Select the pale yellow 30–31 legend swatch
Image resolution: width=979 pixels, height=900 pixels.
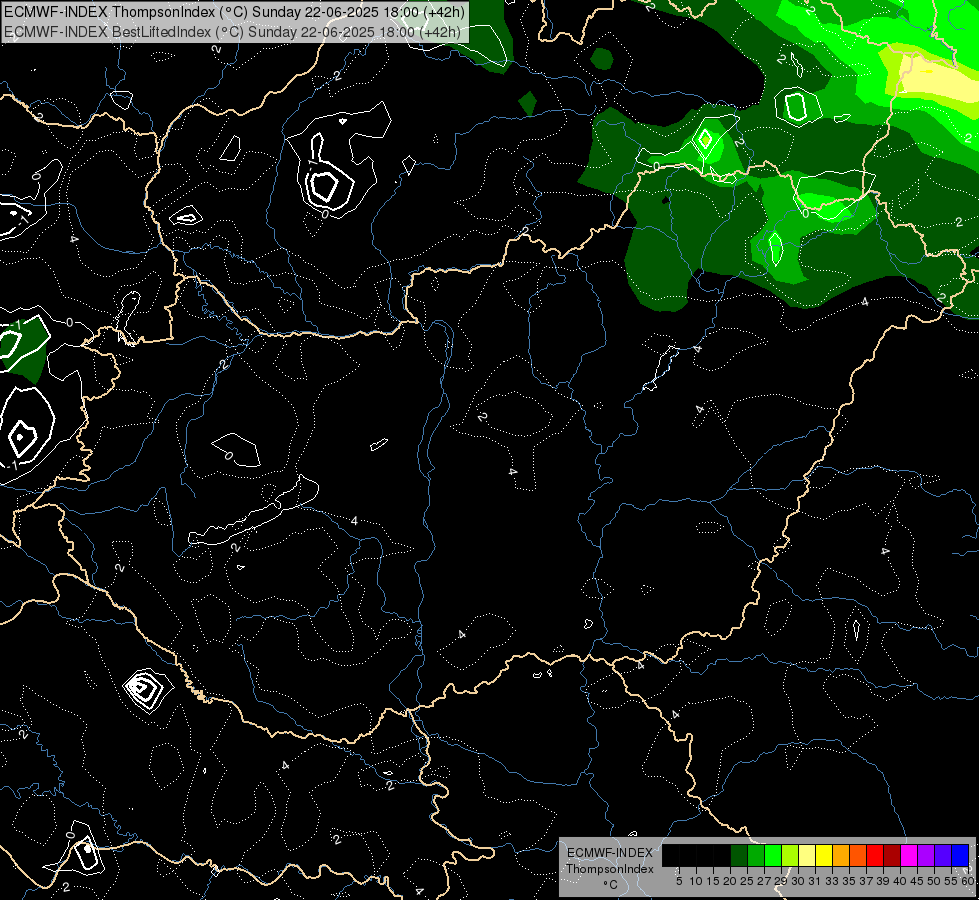(x=807, y=855)
